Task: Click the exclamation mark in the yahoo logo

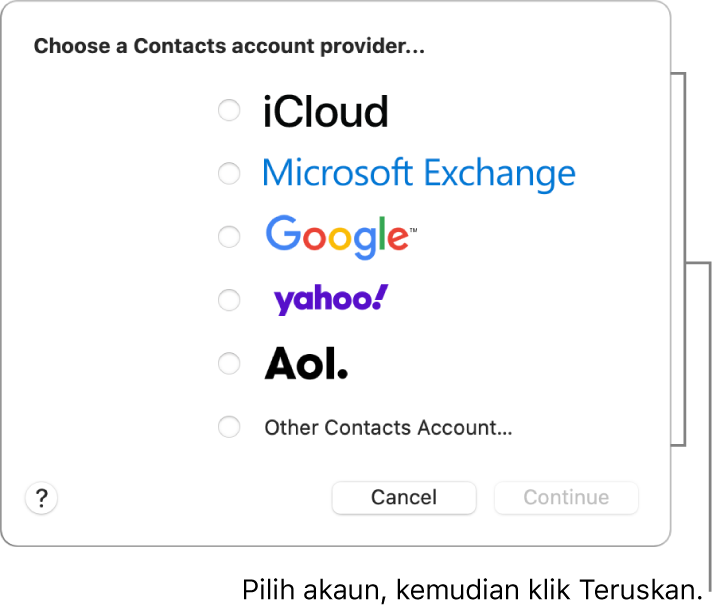Action: (x=381, y=296)
